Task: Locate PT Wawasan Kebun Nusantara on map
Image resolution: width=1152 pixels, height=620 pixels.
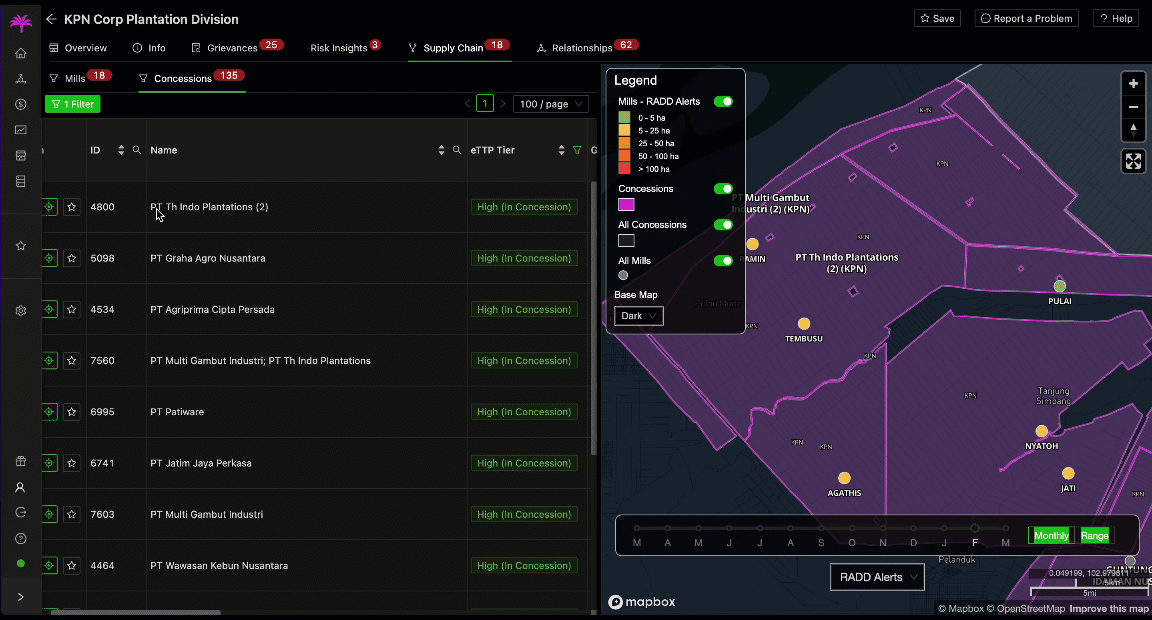Action: (x=49, y=566)
